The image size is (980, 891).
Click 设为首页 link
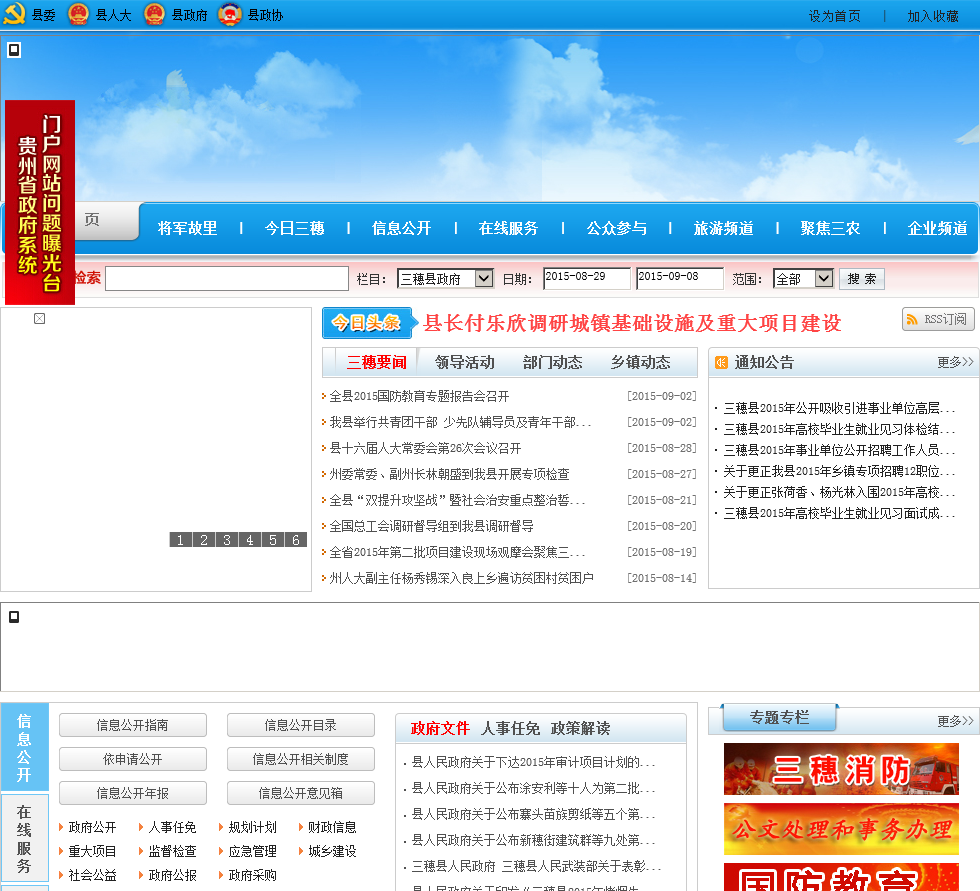pos(834,16)
